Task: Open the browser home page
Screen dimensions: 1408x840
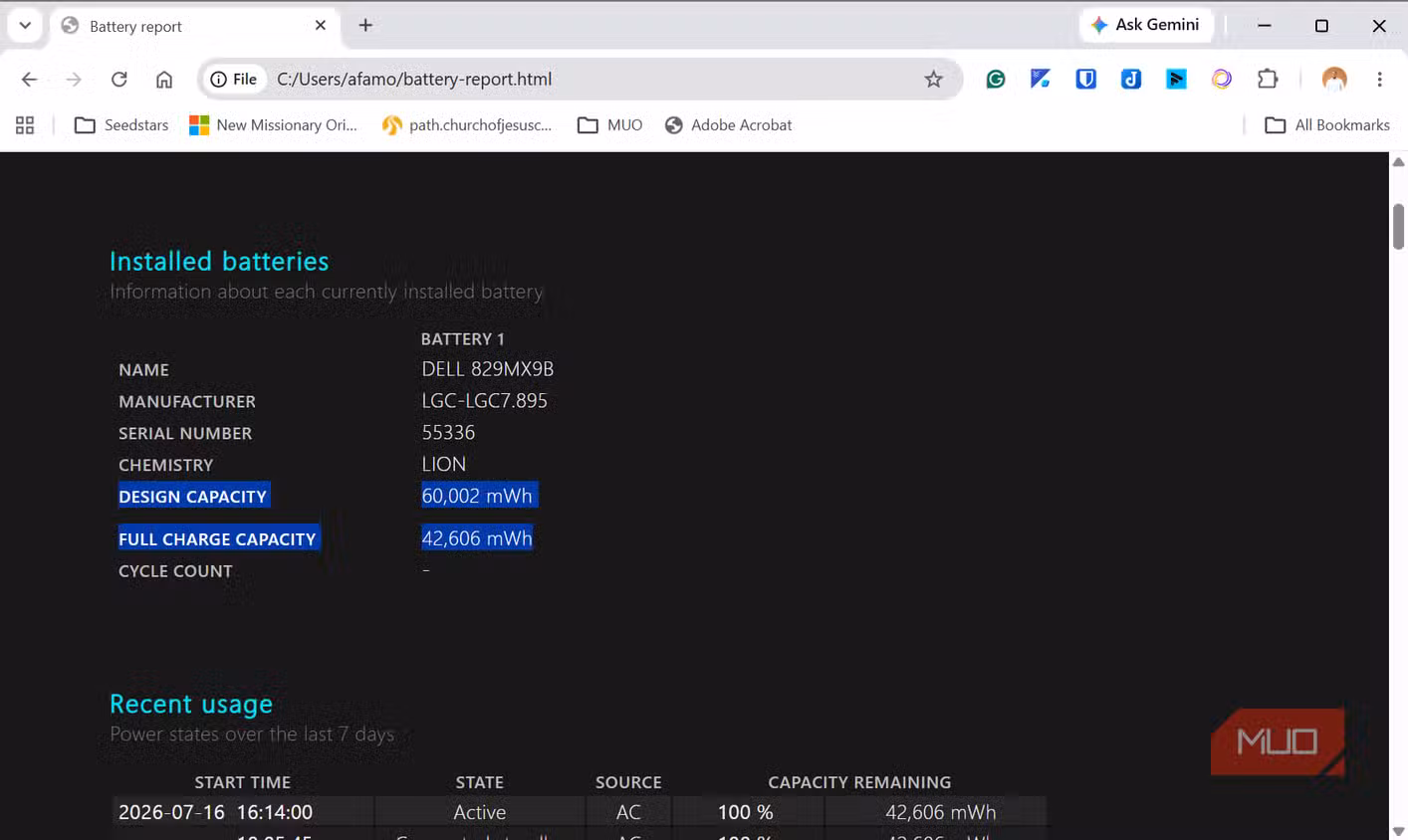Action: click(164, 80)
